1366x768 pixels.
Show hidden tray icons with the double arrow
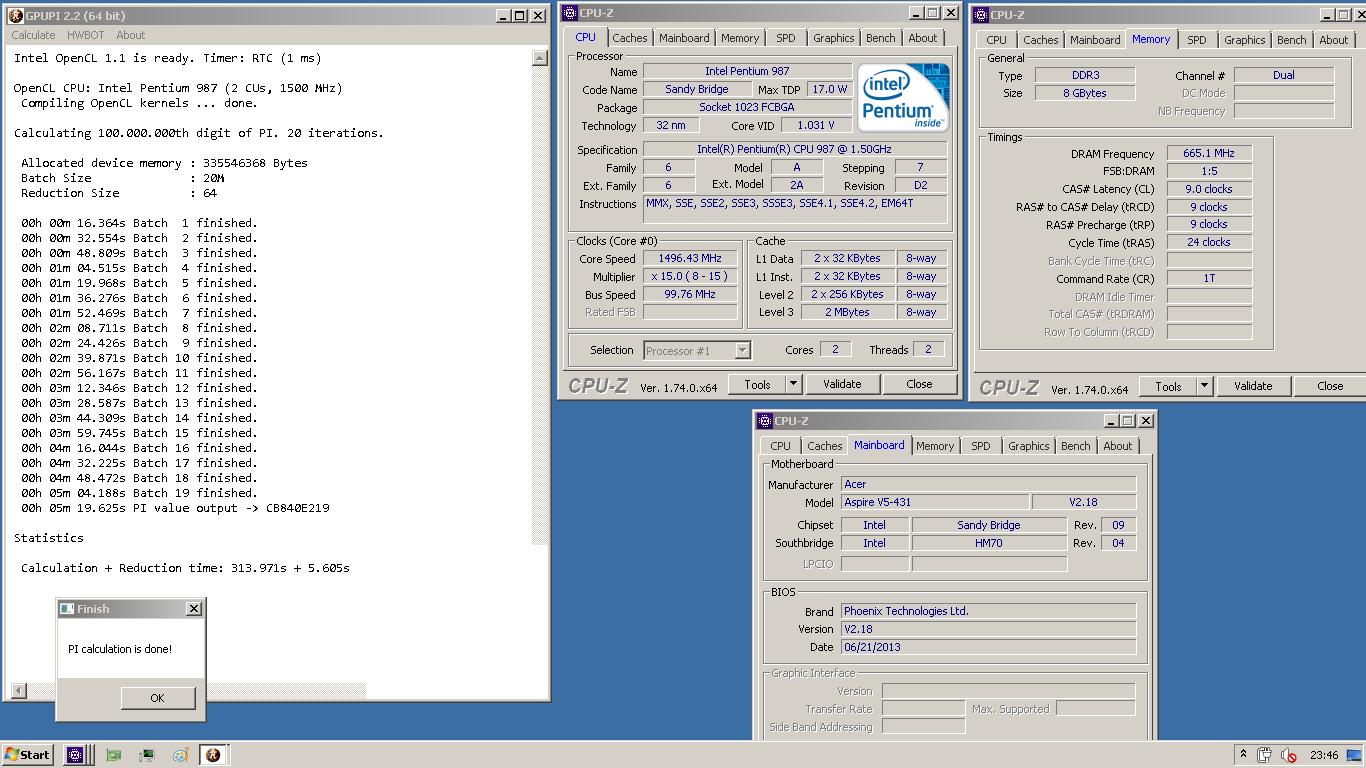pyautogui.click(x=1243, y=755)
